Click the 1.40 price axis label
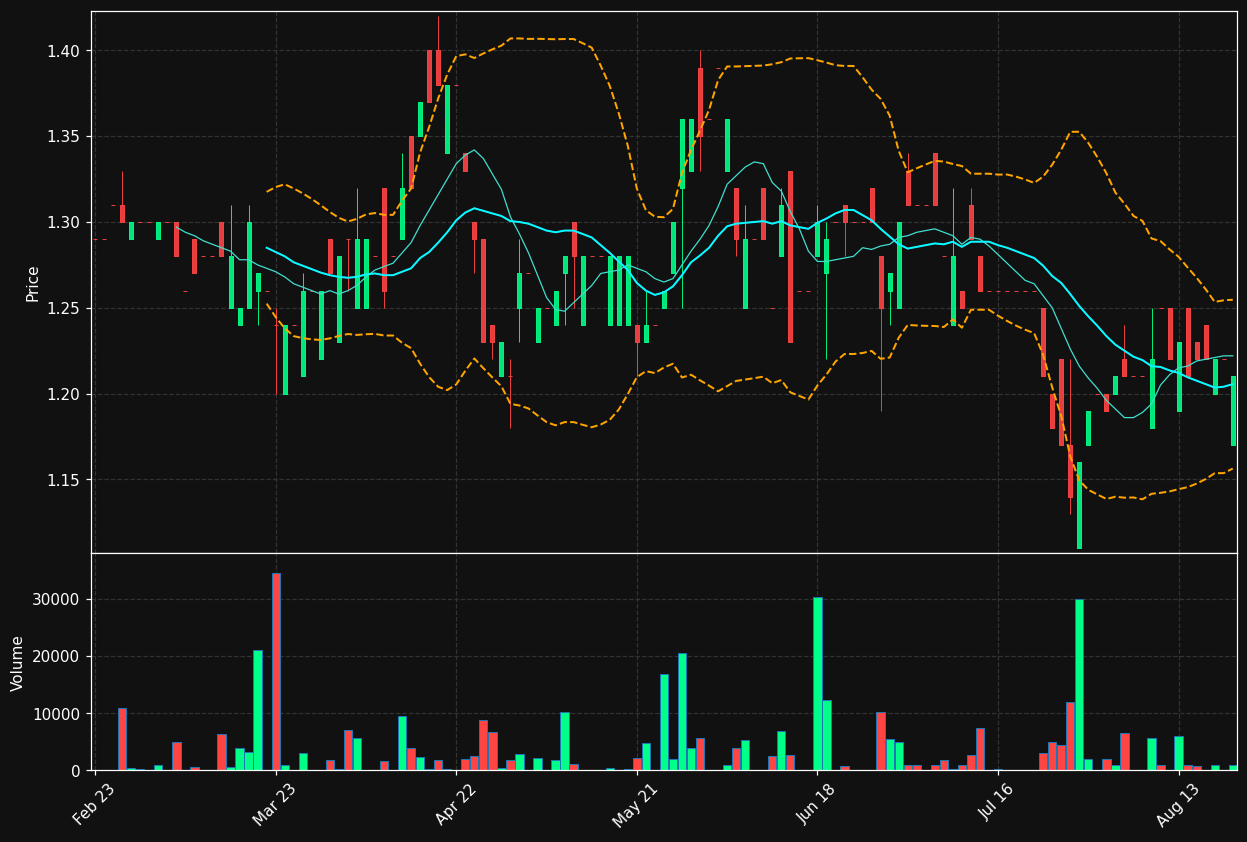 tap(65, 51)
